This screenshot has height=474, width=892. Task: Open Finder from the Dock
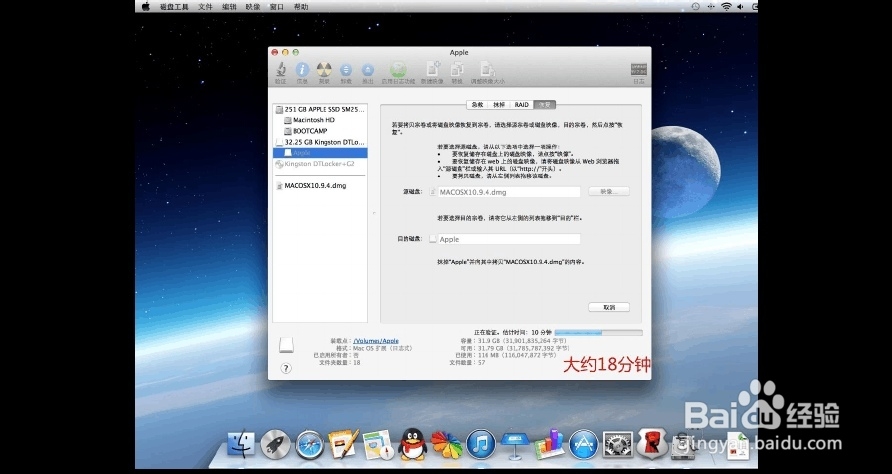click(x=241, y=444)
